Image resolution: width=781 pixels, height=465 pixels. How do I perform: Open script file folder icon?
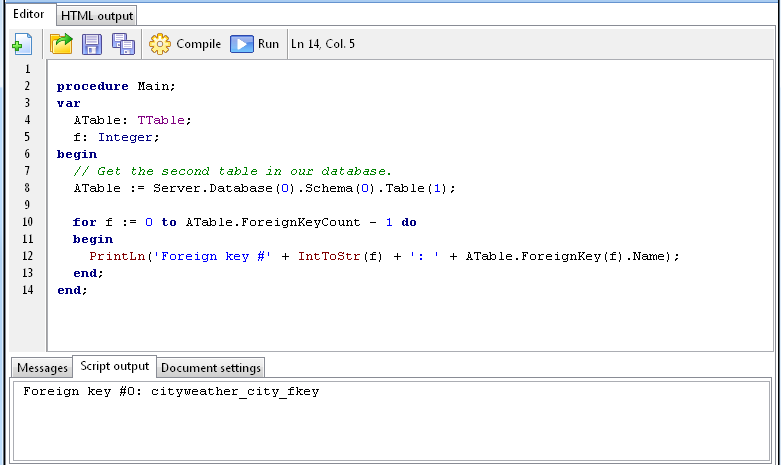61,44
